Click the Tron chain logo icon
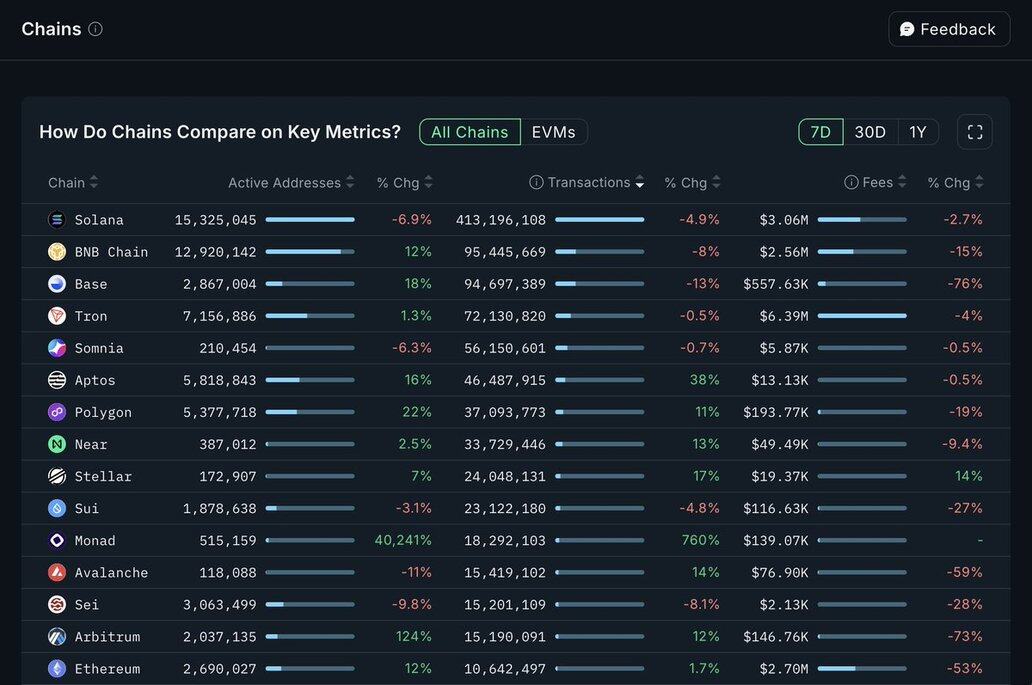Screen dimensions: 1032x685 click(x=57, y=316)
